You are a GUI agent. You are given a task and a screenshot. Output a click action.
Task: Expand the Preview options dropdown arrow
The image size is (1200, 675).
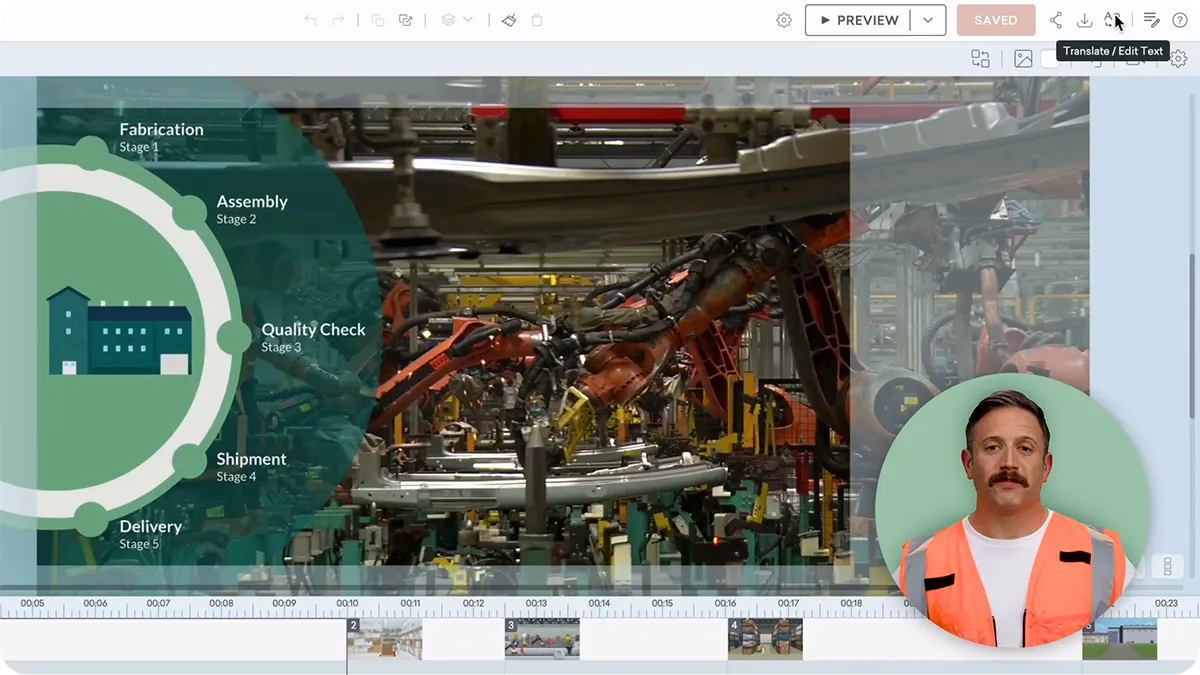(x=928, y=20)
